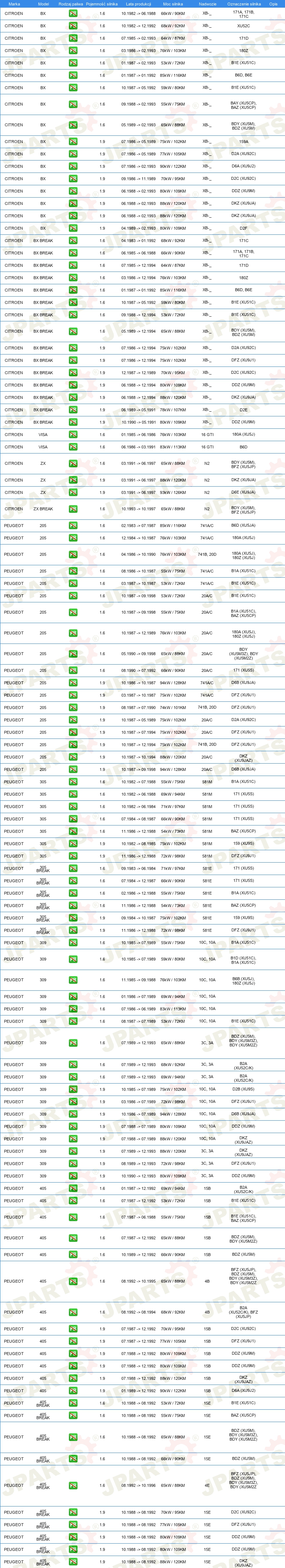This screenshot has width=285, height=1568.
Task: Click the 'Model' column header
Action: tap(43, 4)
